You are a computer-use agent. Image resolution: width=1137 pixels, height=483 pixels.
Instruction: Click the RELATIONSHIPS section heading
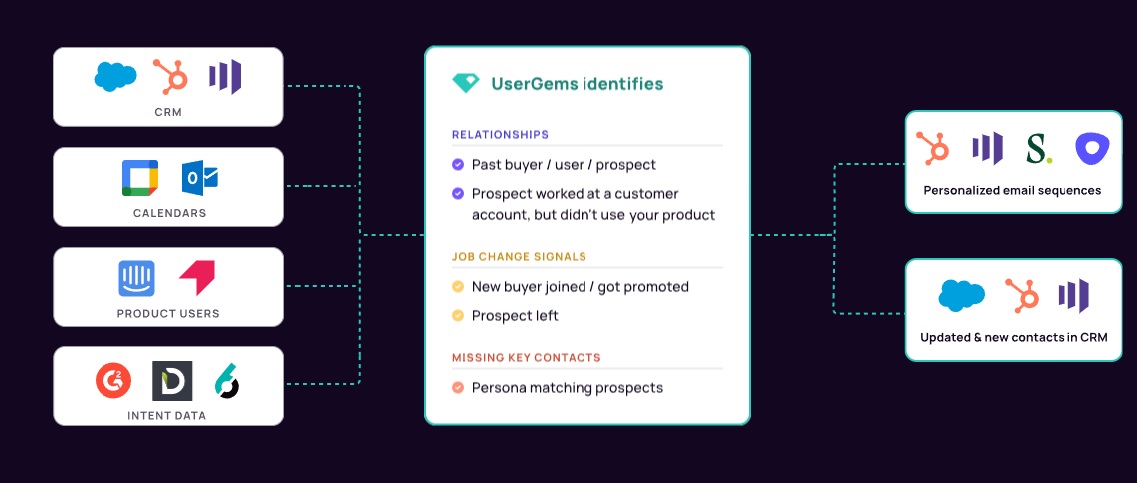tap(500, 135)
